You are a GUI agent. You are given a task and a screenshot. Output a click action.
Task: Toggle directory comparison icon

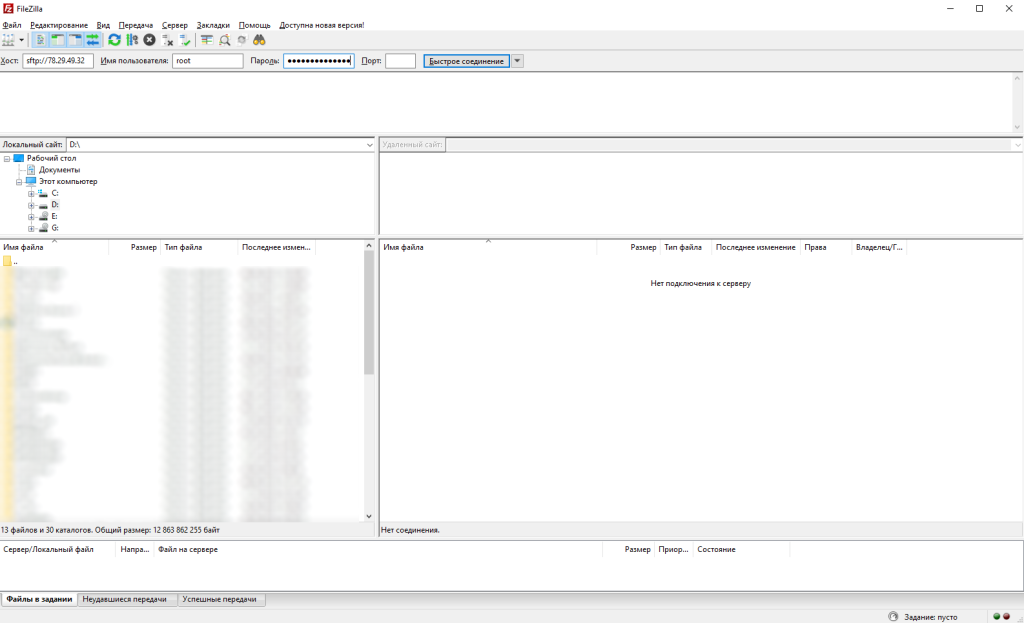(225, 40)
